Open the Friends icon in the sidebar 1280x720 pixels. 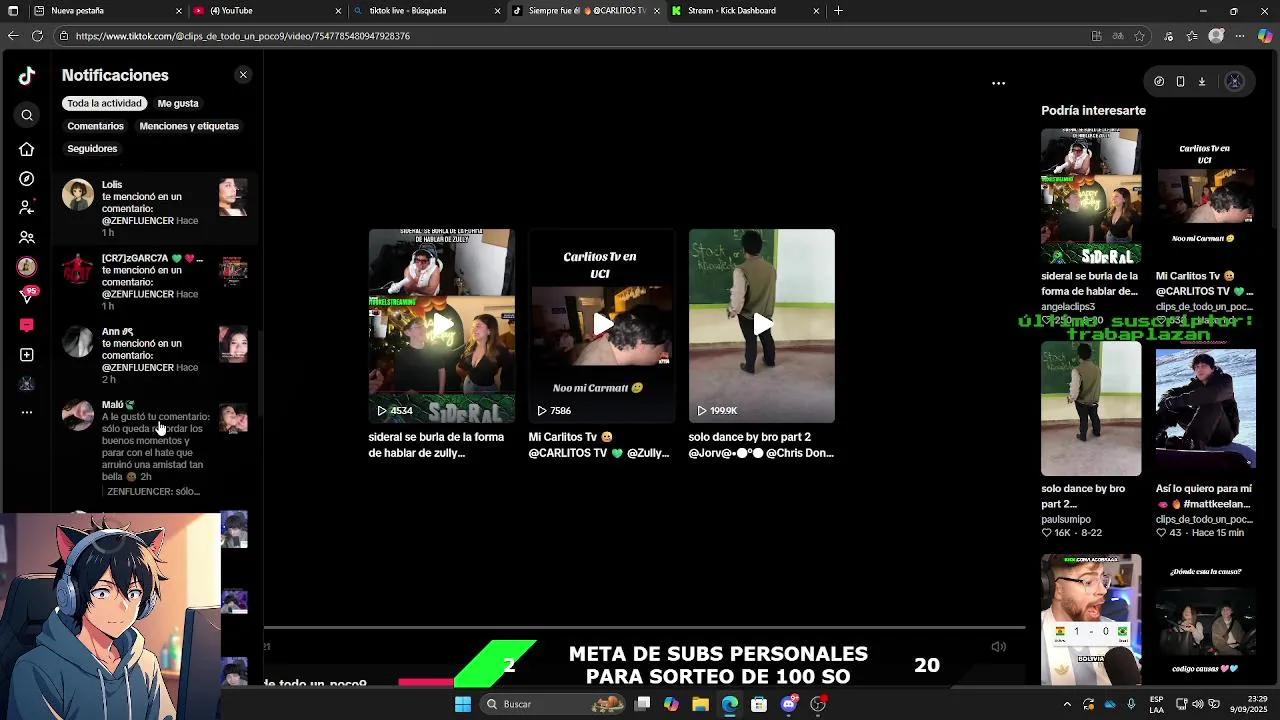pos(27,237)
